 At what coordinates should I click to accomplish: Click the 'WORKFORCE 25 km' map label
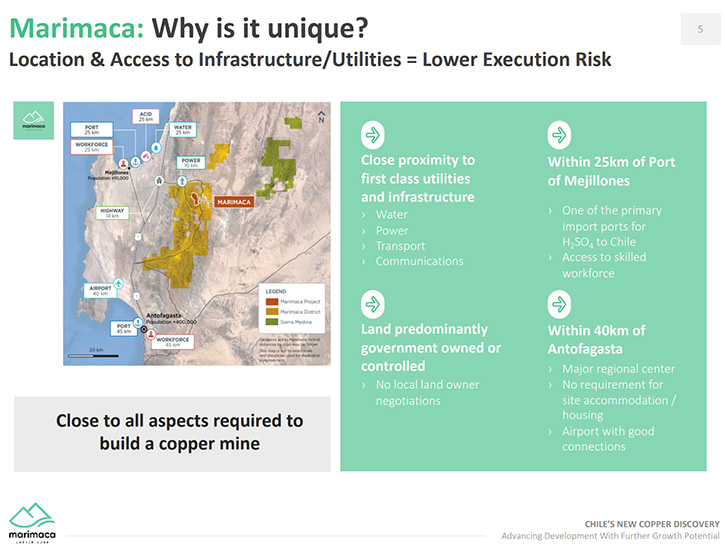pyautogui.click(x=92, y=147)
